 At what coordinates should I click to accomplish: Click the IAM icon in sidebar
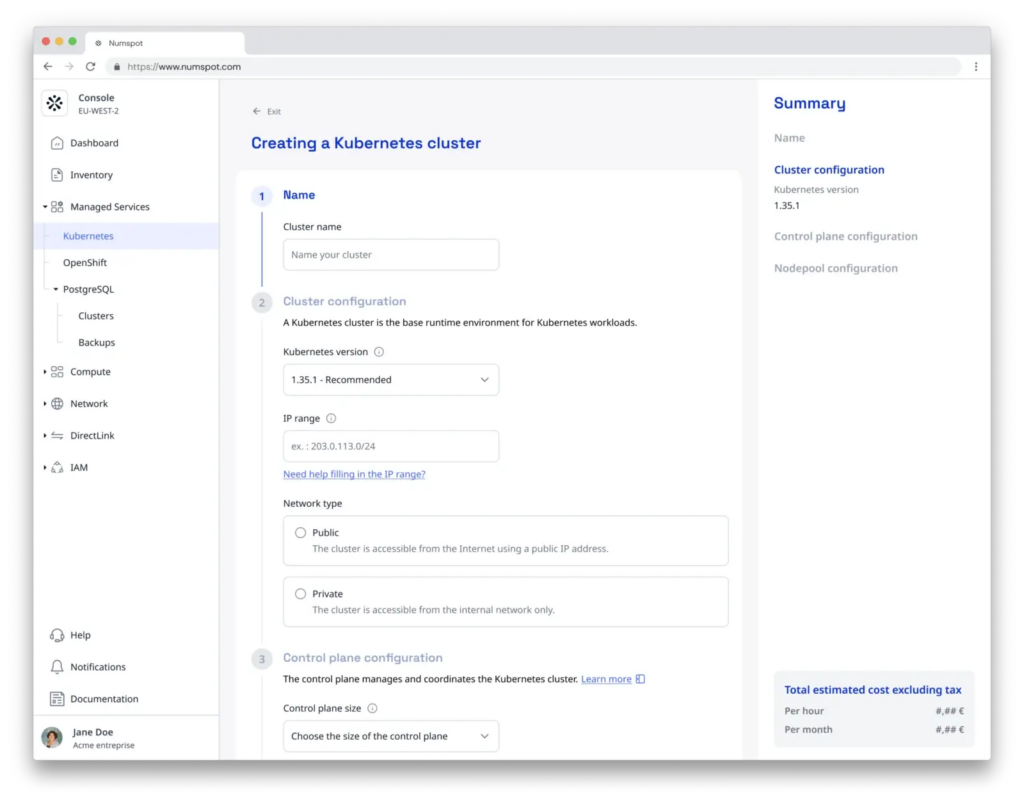(x=57, y=468)
